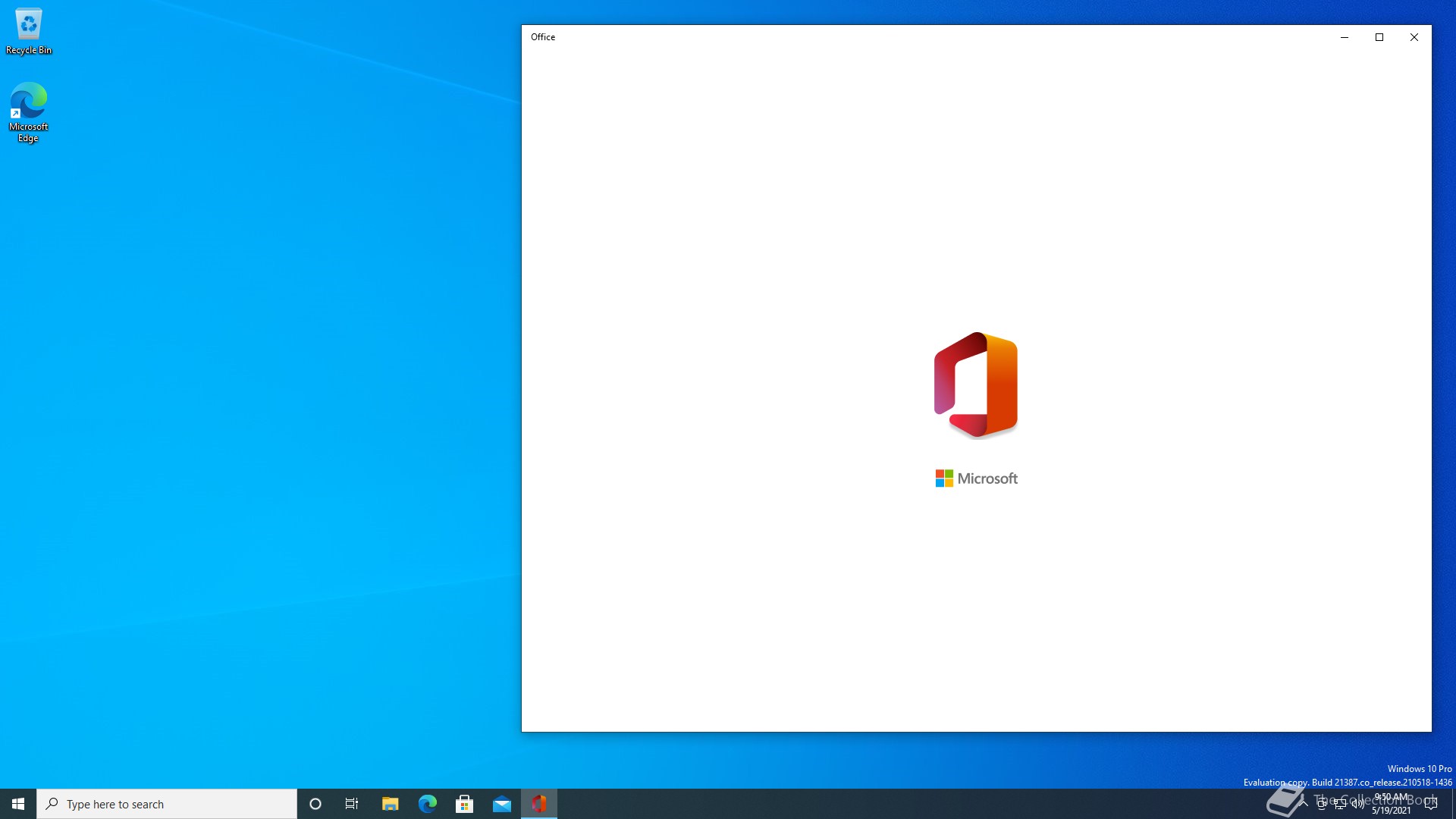Minimize the Office window
This screenshot has width=1456, height=819.
point(1345,37)
